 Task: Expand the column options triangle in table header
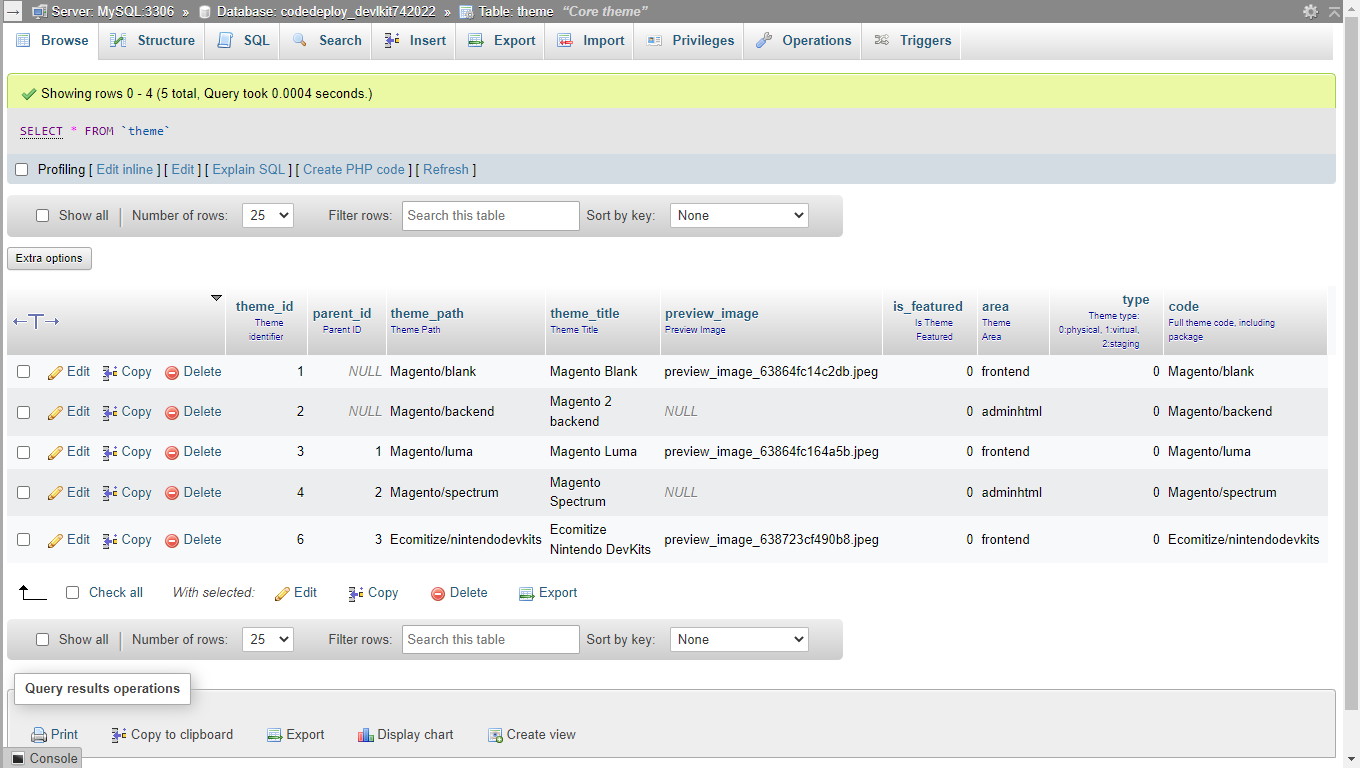[x=216, y=298]
